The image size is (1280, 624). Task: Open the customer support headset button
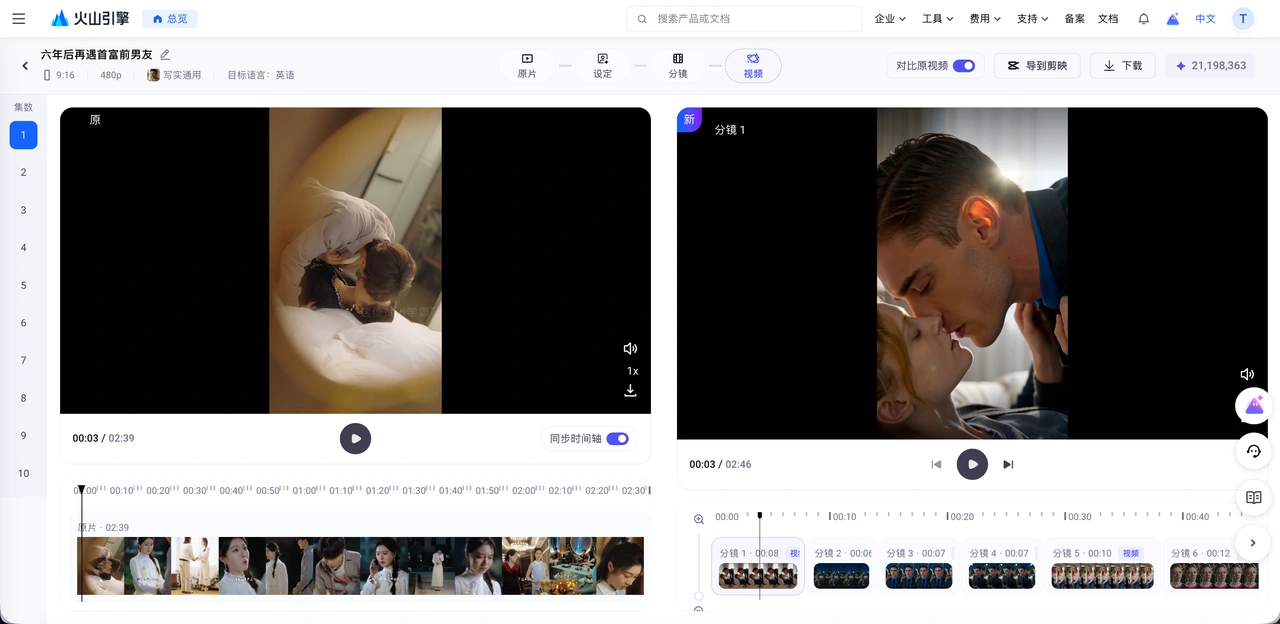point(1254,451)
